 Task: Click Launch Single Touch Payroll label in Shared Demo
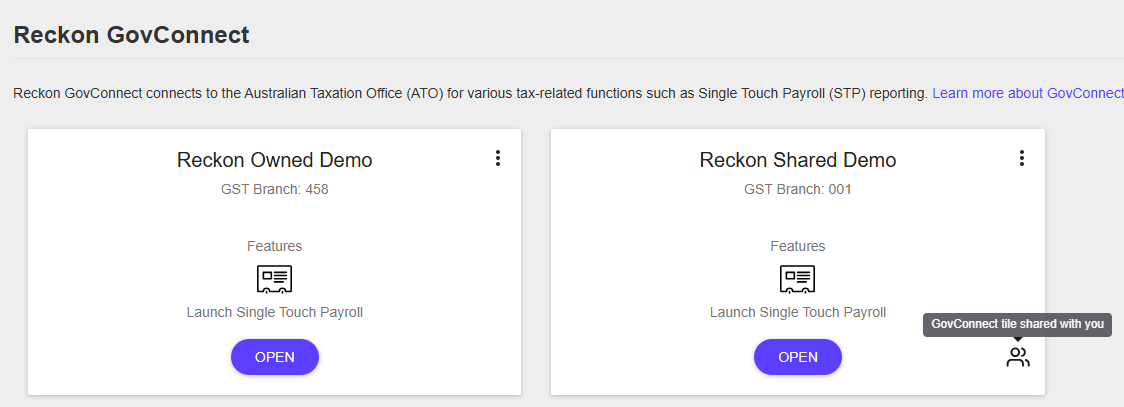pos(797,312)
